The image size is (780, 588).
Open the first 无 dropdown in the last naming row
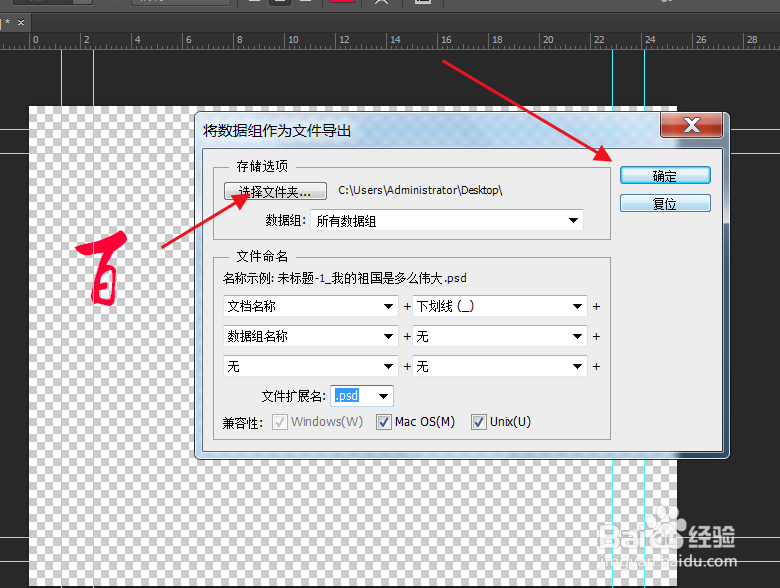[x=310, y=367]
